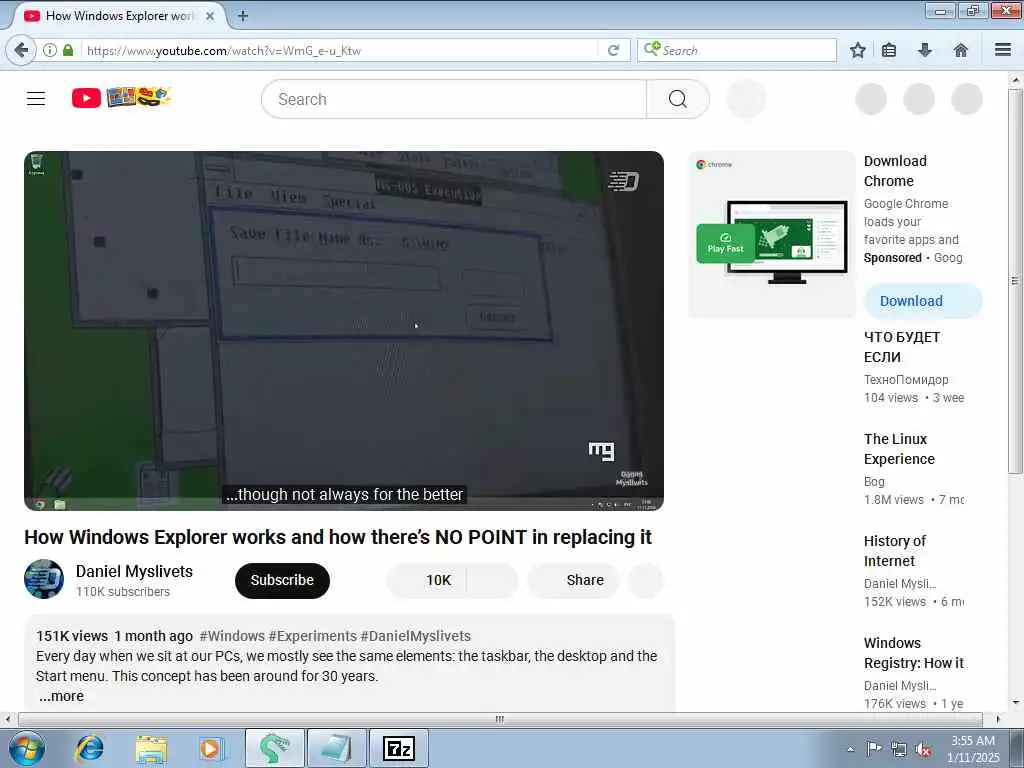Bookmark this page with star icon
The height and width of the screenshot is (768, 1024).
tap(857, 50)
